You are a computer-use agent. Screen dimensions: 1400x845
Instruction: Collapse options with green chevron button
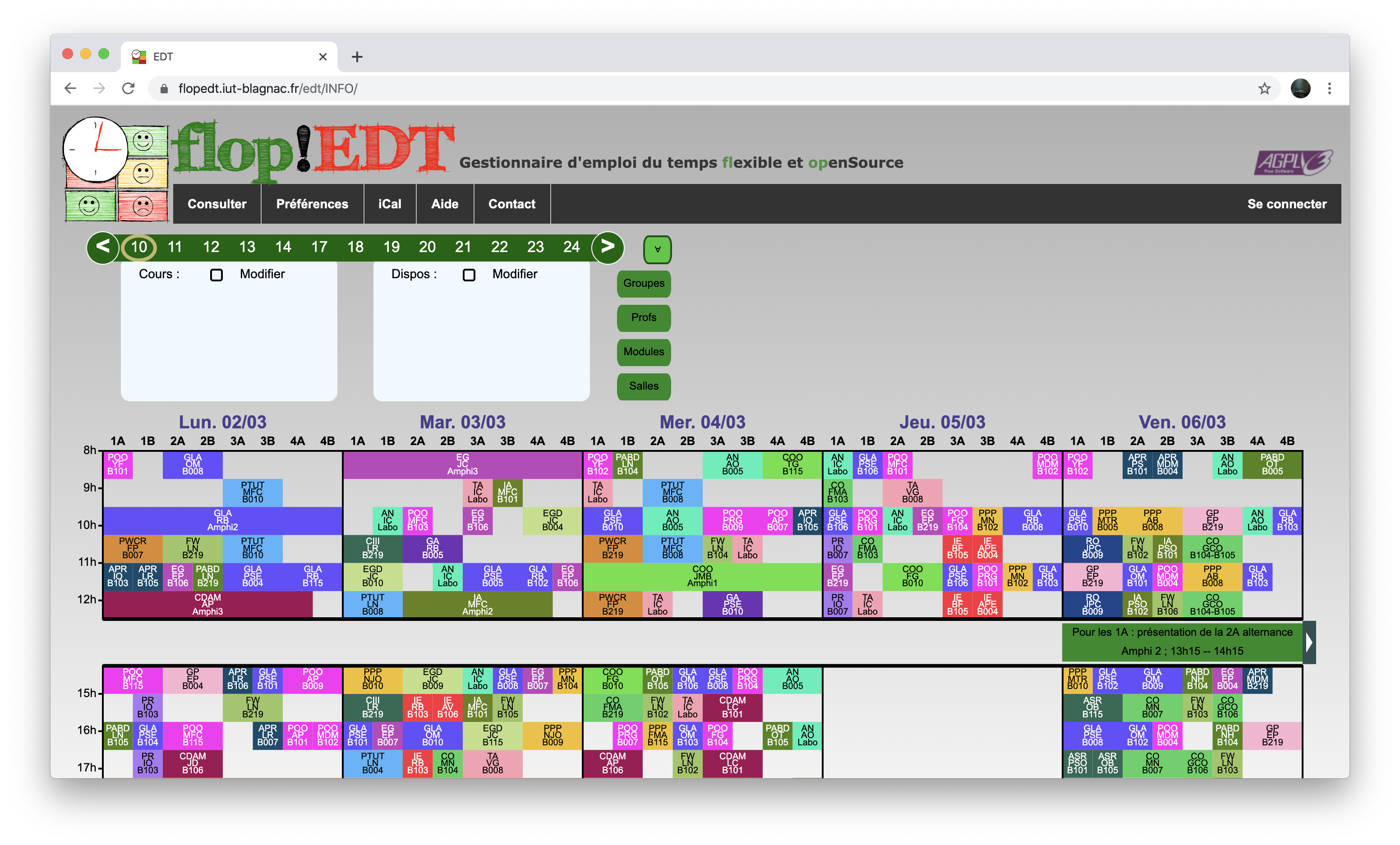pos(658,249)
